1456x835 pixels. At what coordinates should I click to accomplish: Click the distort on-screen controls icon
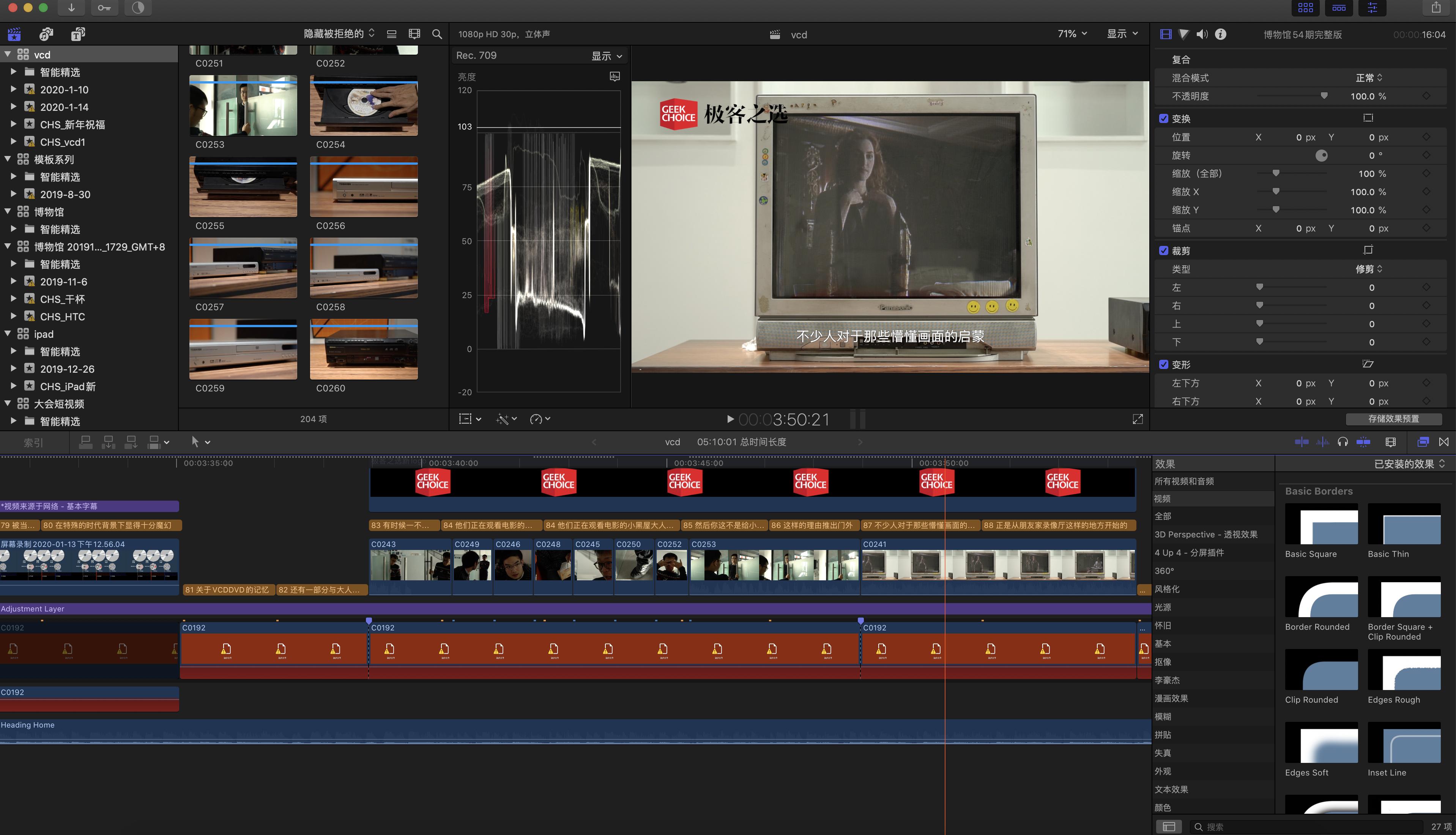(1368, 364)
